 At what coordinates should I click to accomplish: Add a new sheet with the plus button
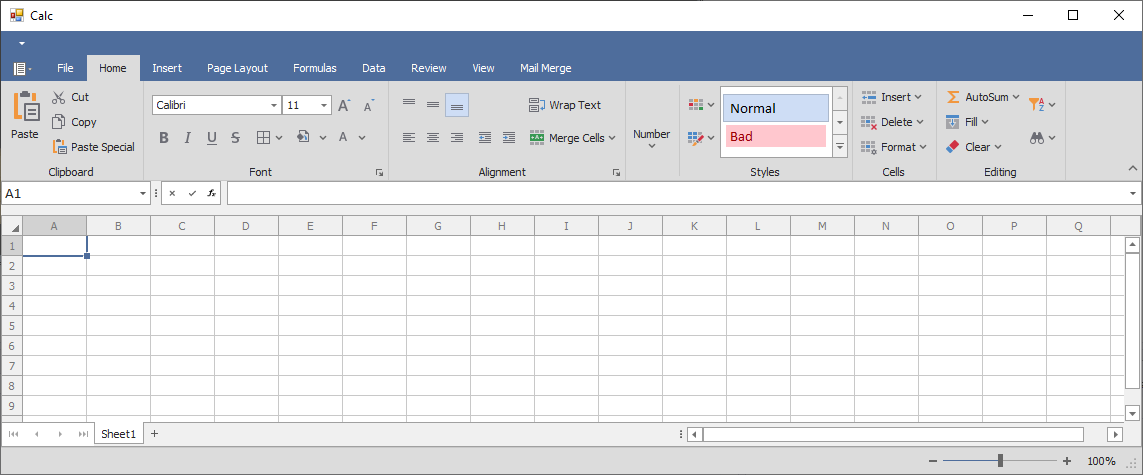(154, 433)
